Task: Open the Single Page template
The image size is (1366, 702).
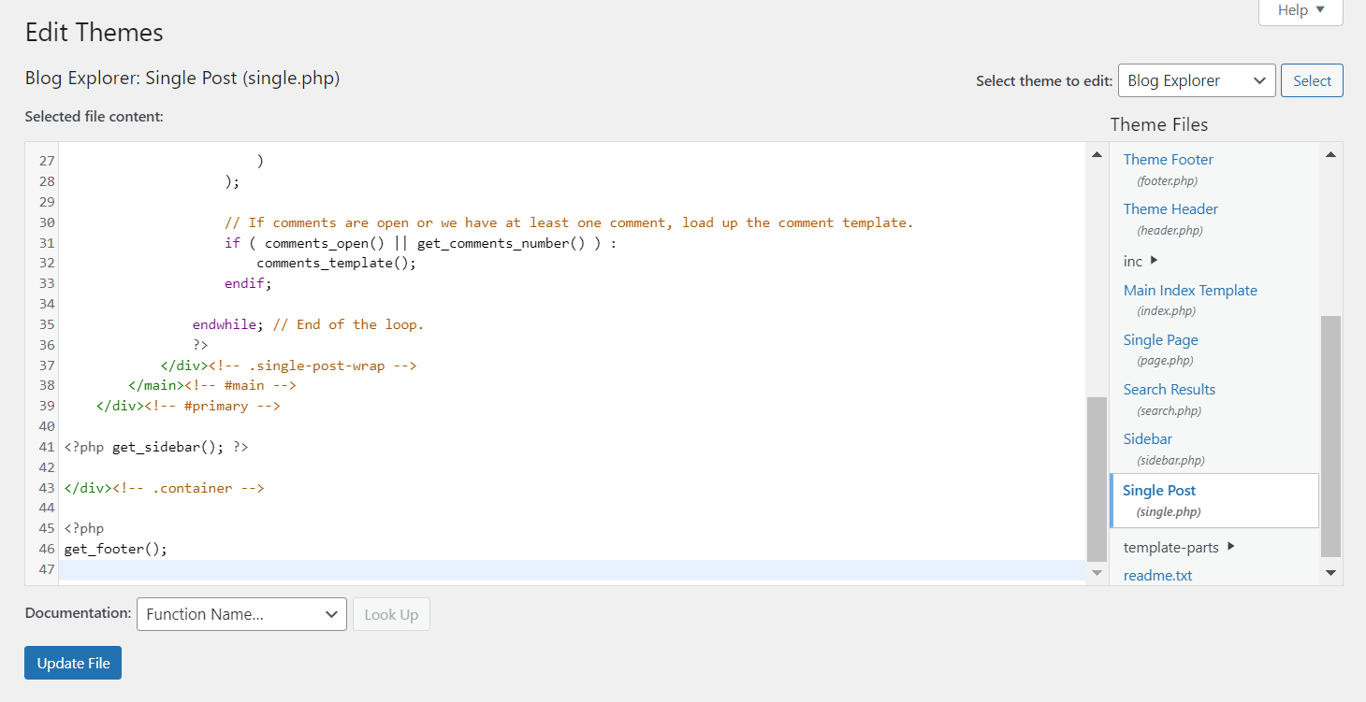Action: pos(1160,339)
